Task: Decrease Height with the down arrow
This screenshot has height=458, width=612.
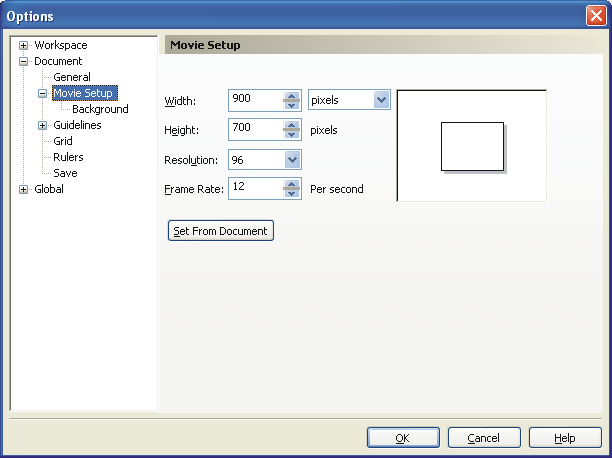Action: coord(291,135)
